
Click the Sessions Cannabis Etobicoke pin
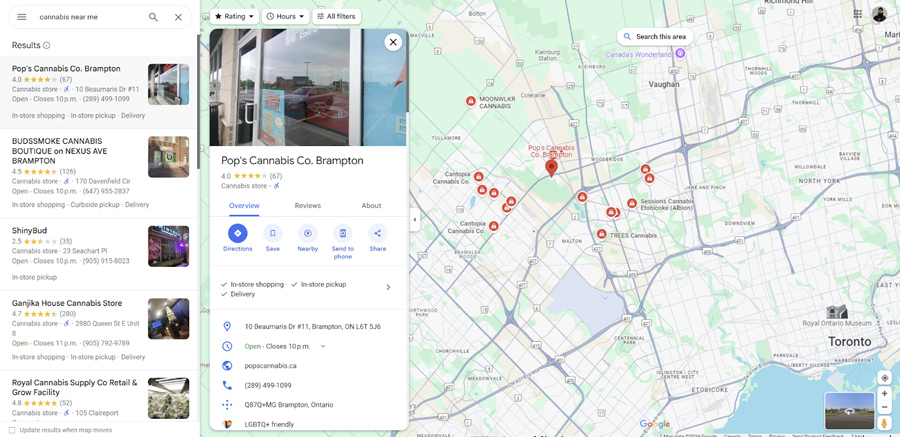click(x=632, y=203)
